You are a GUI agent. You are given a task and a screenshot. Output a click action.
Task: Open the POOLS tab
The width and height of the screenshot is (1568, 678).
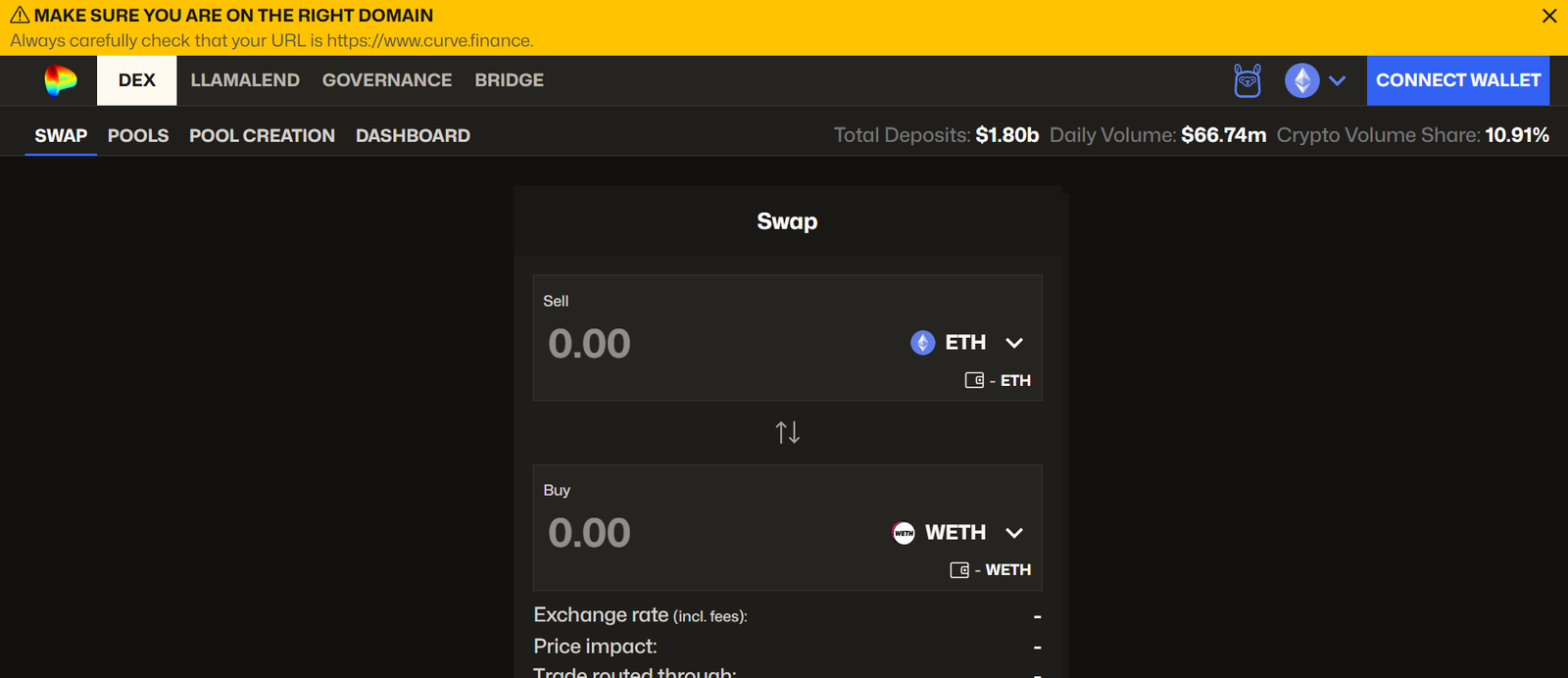point(138,135)
